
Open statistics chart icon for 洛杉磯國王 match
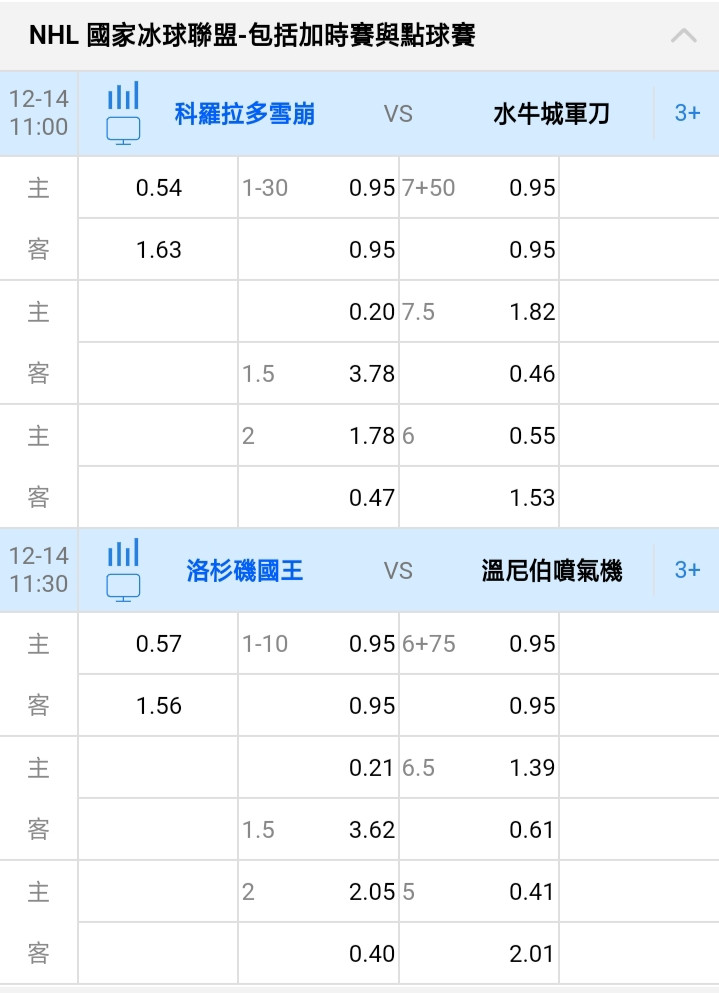[123, 552]
